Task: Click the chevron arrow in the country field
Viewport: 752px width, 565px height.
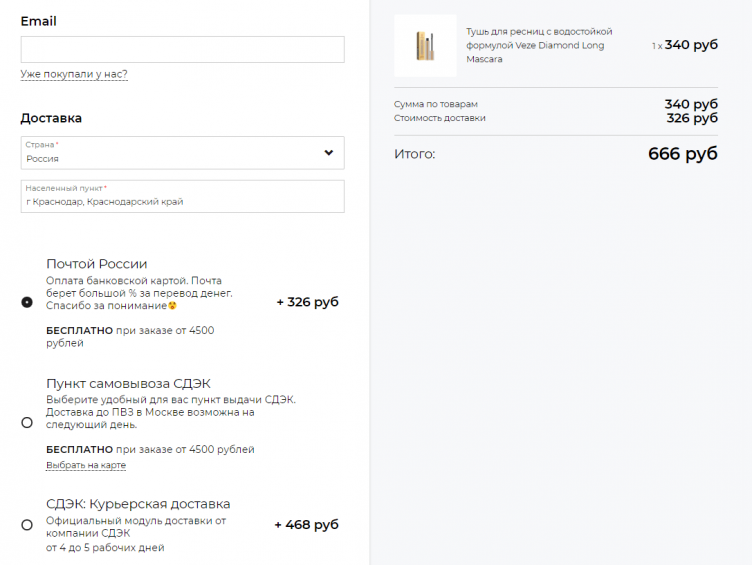Action: pos(329,153)
